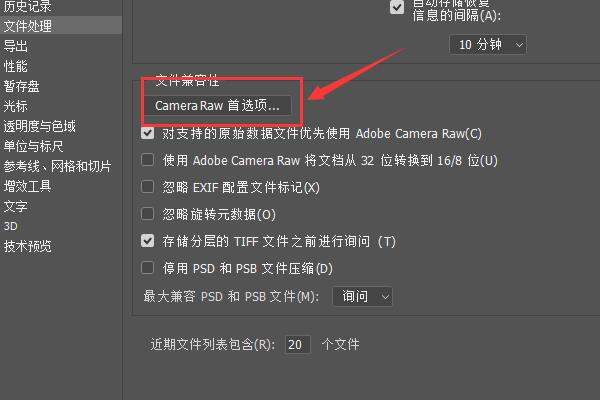Open Camera Raw 首选项 button
The image size is (600, 400).
point(217,105)
